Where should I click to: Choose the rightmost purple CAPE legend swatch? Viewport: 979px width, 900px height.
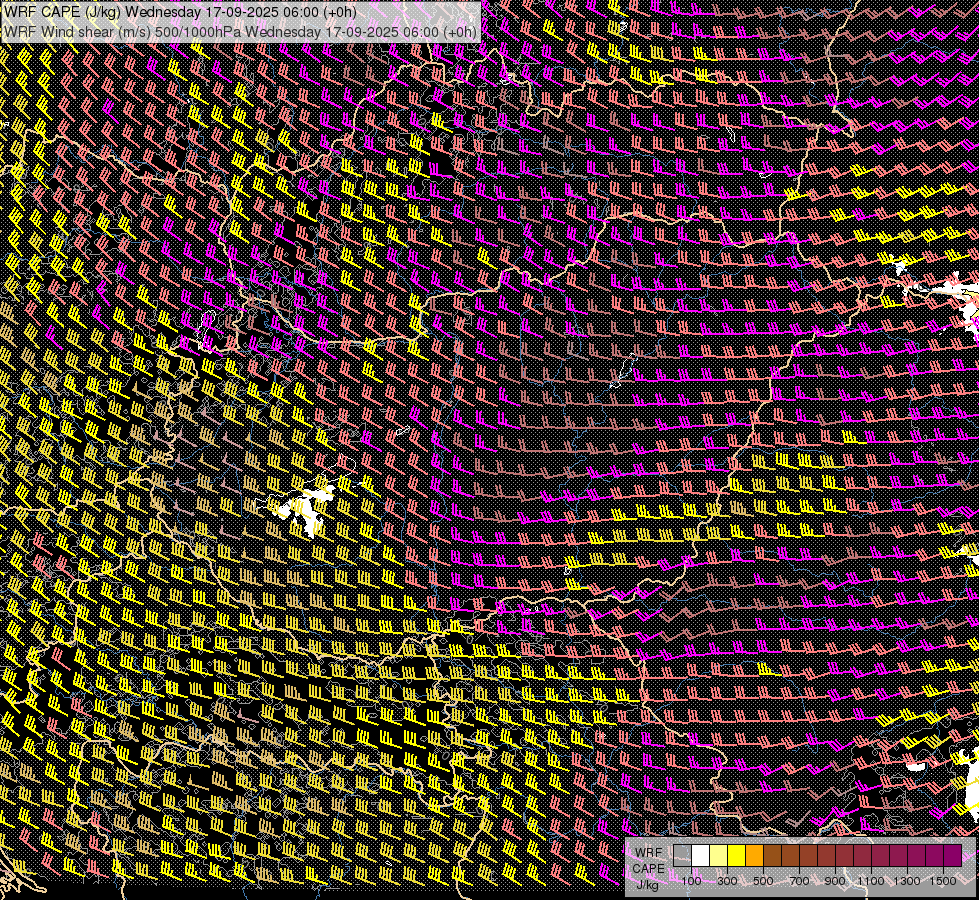[952, 856]
